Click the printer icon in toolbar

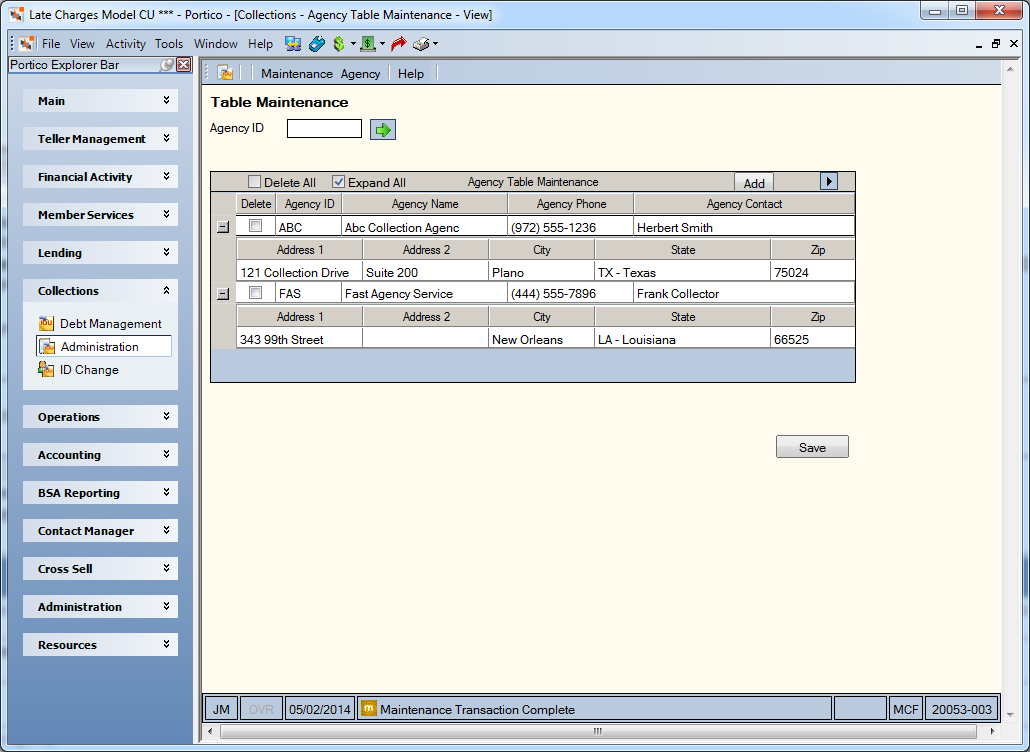click(421, 44)
